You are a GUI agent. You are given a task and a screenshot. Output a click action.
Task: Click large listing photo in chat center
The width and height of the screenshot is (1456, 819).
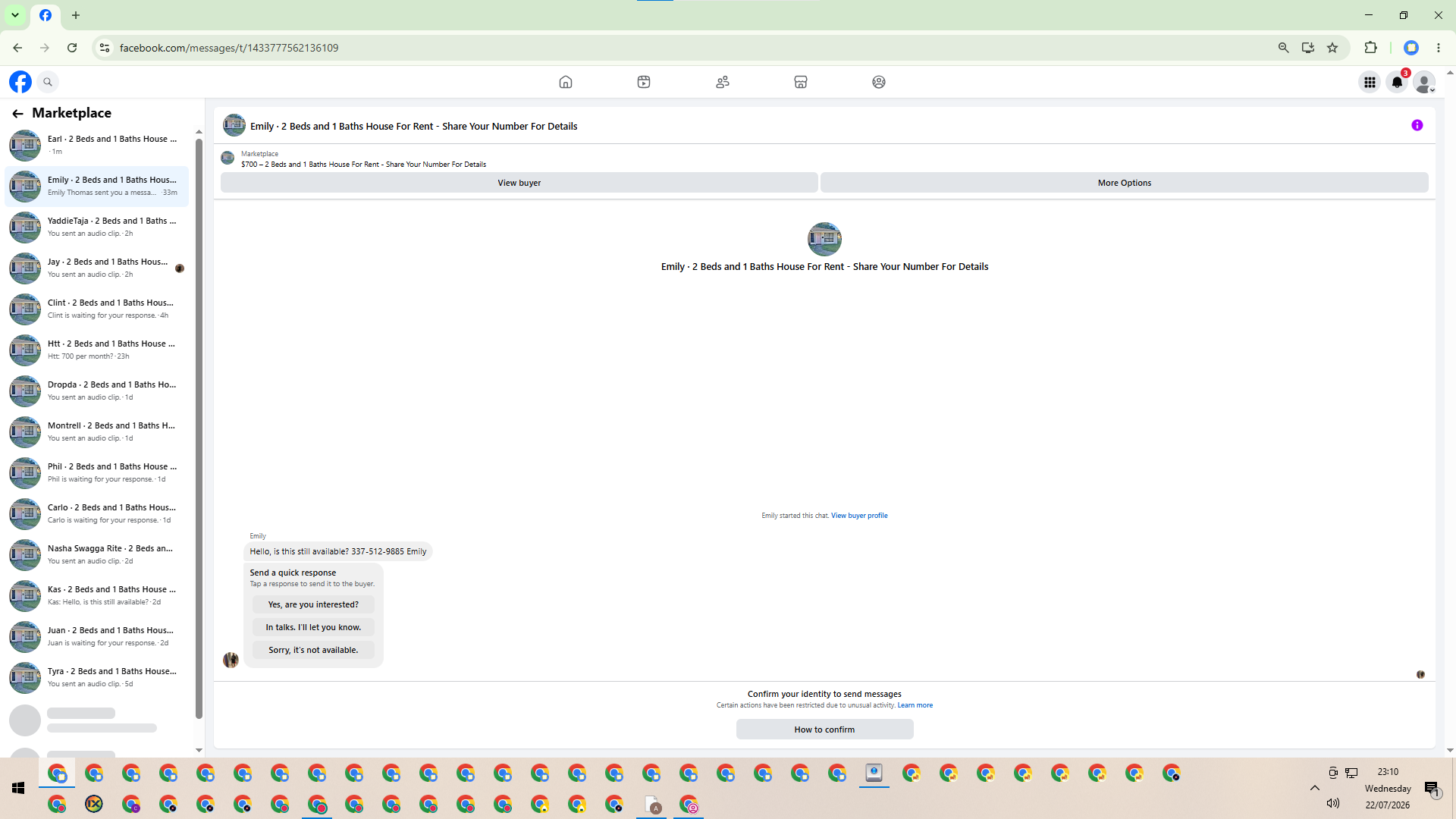[824, 239]
